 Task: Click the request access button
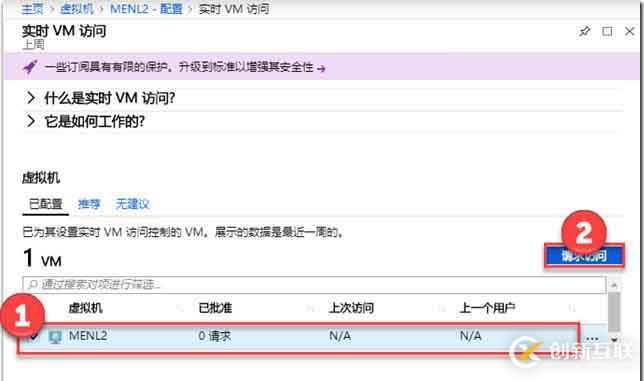tap(584, 256)
